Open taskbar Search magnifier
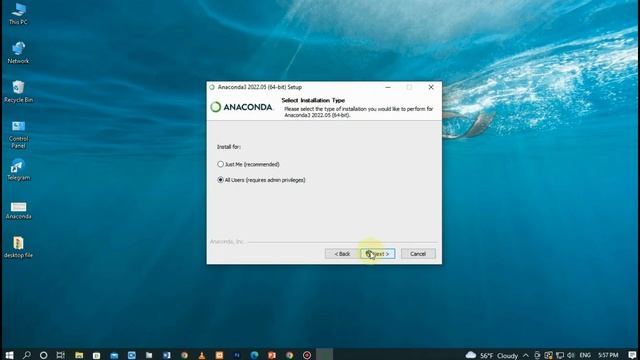The width and height of the screenshot is (640, 360). click(27, 355)
